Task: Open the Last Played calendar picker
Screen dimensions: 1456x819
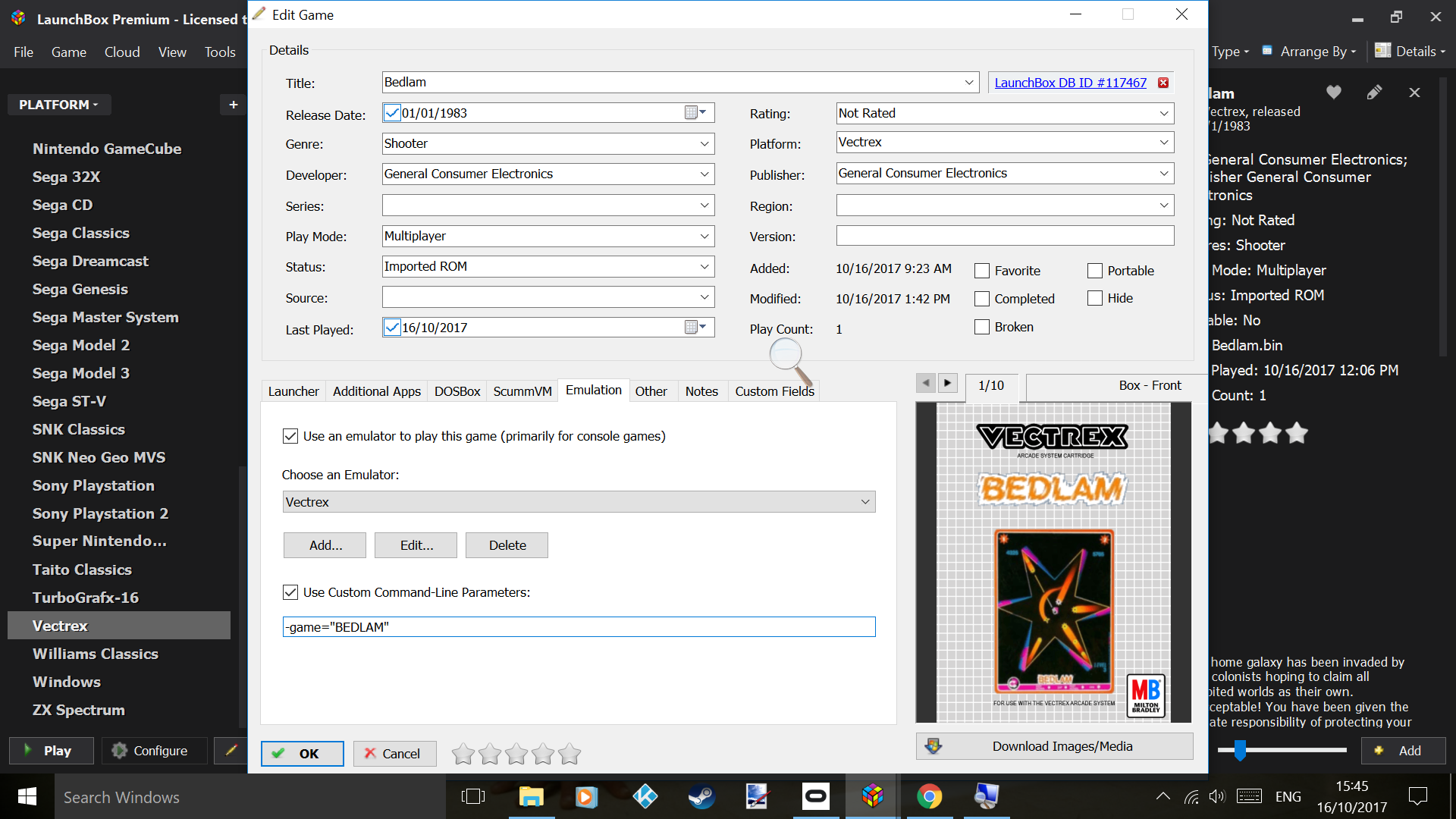Action: pyautogui.click(x=695, y=328)
